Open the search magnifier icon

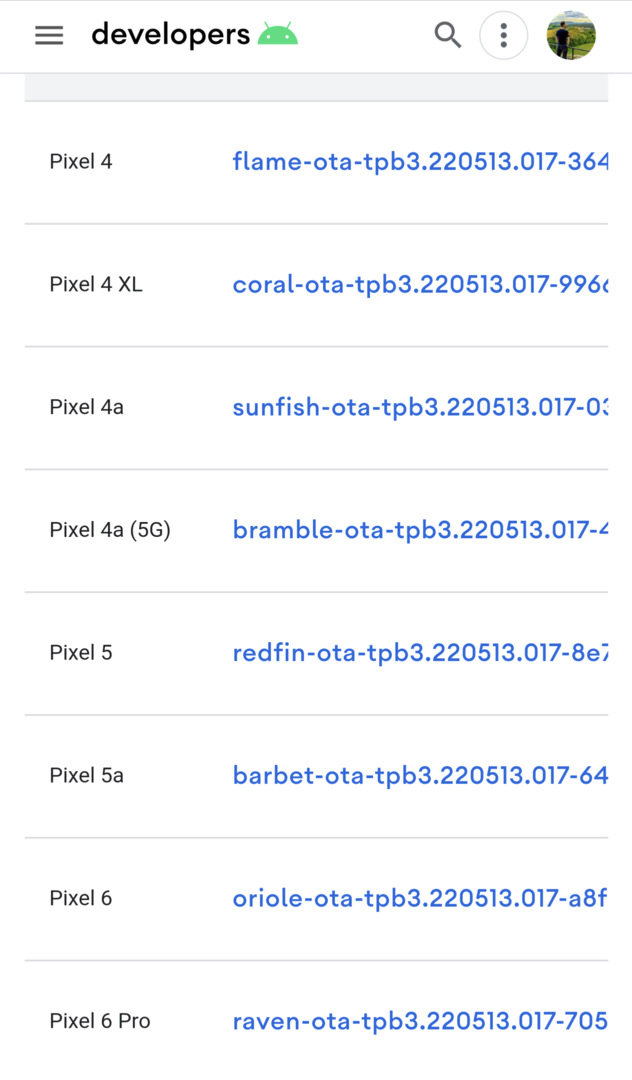coord(447,34)
